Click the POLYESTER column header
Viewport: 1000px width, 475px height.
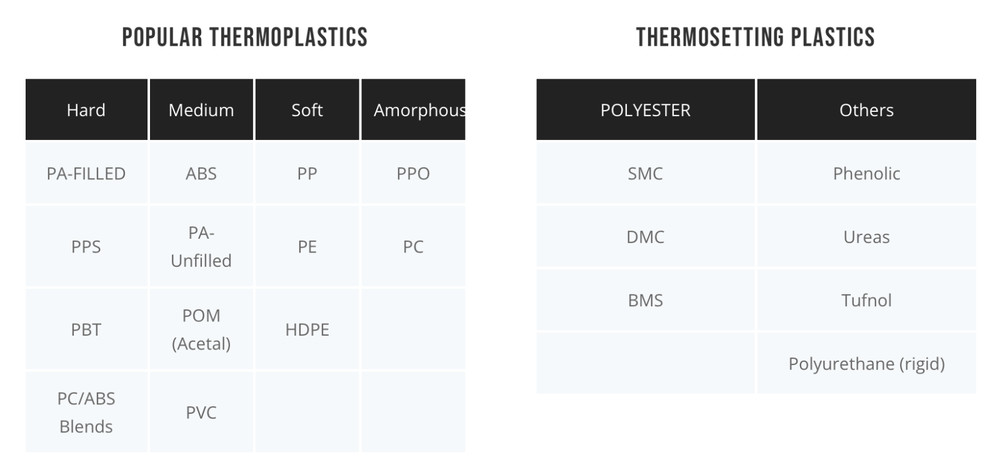pyautogui.click(x=645, y=110)
